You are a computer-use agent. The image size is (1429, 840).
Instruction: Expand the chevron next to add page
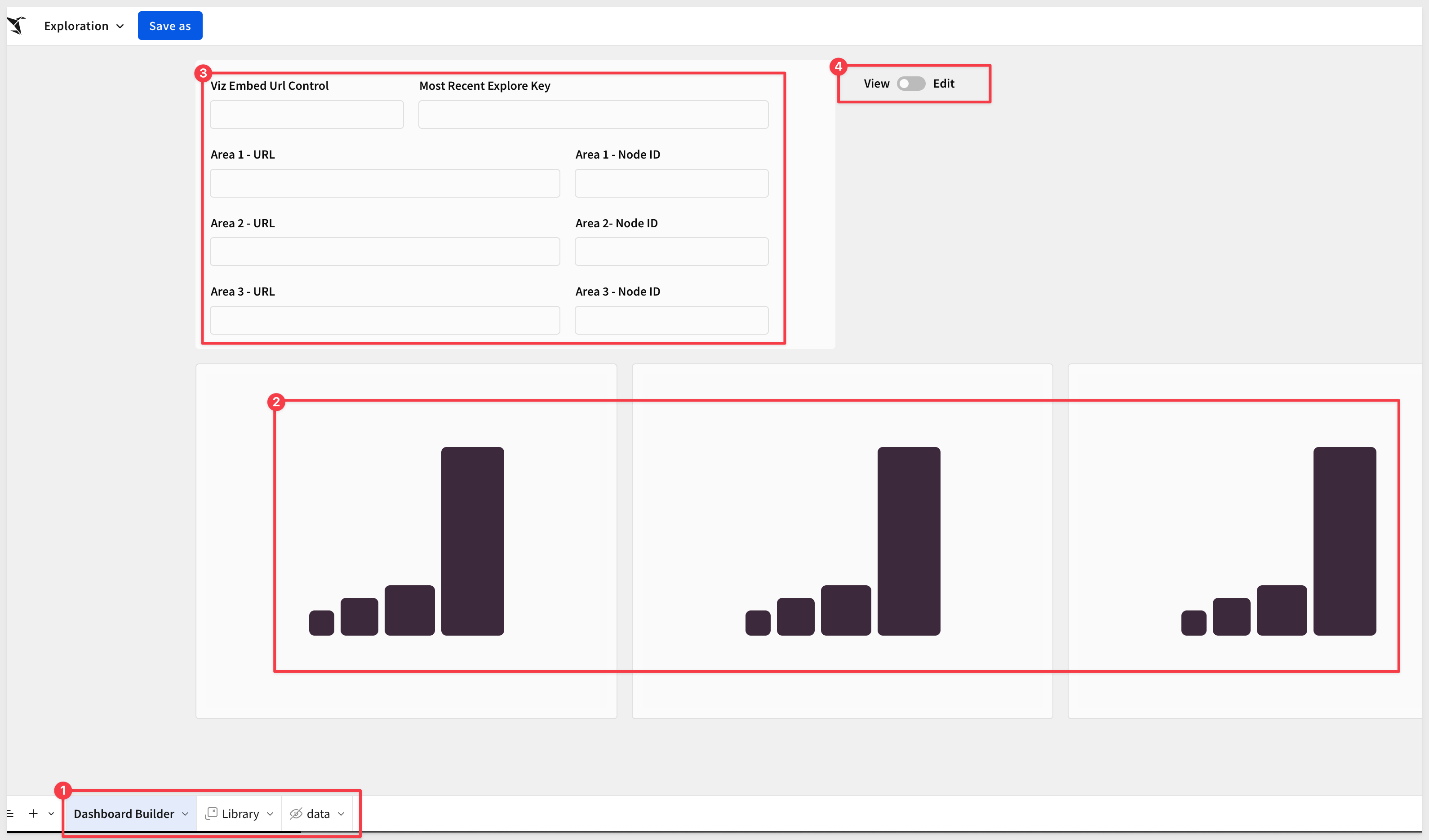pos(51,814)
